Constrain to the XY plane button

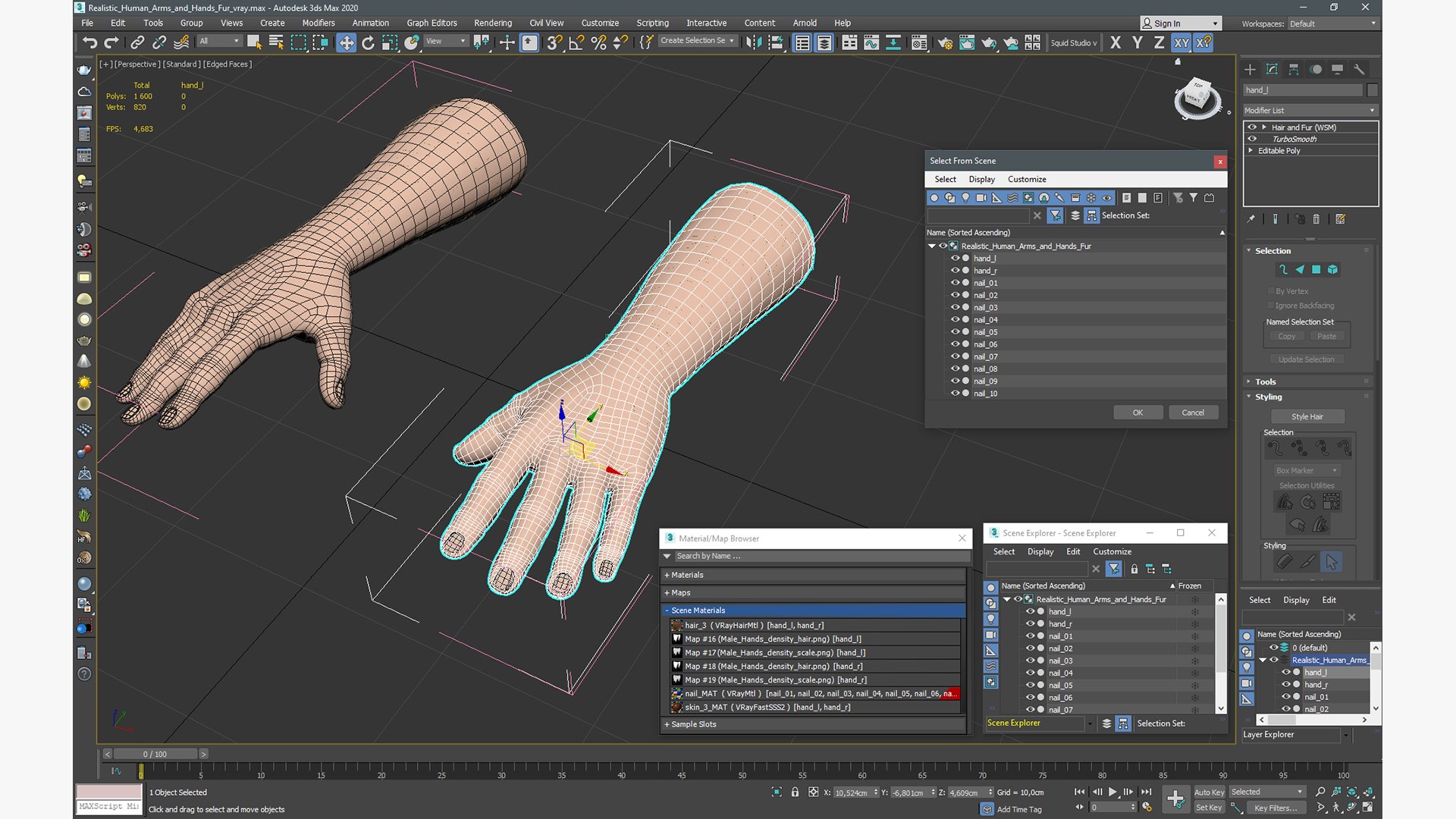click(x=1181, y=42)
